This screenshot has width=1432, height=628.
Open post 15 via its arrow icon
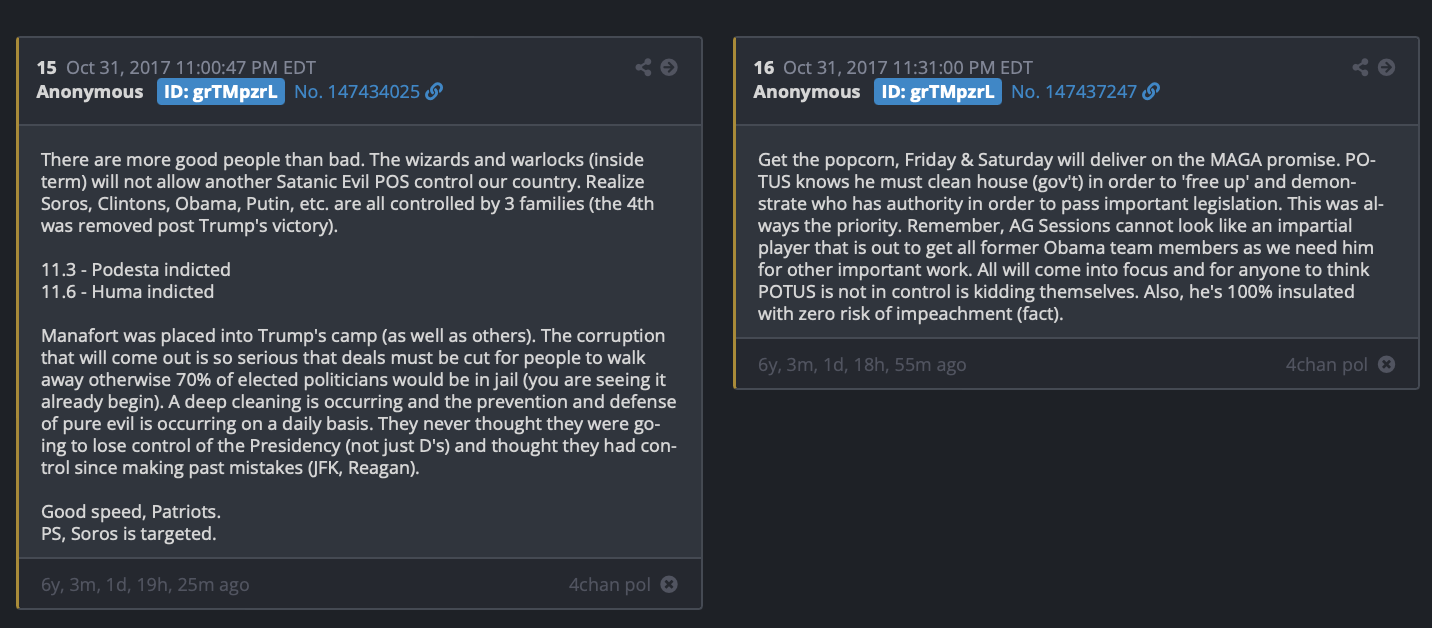pos(669,67)
